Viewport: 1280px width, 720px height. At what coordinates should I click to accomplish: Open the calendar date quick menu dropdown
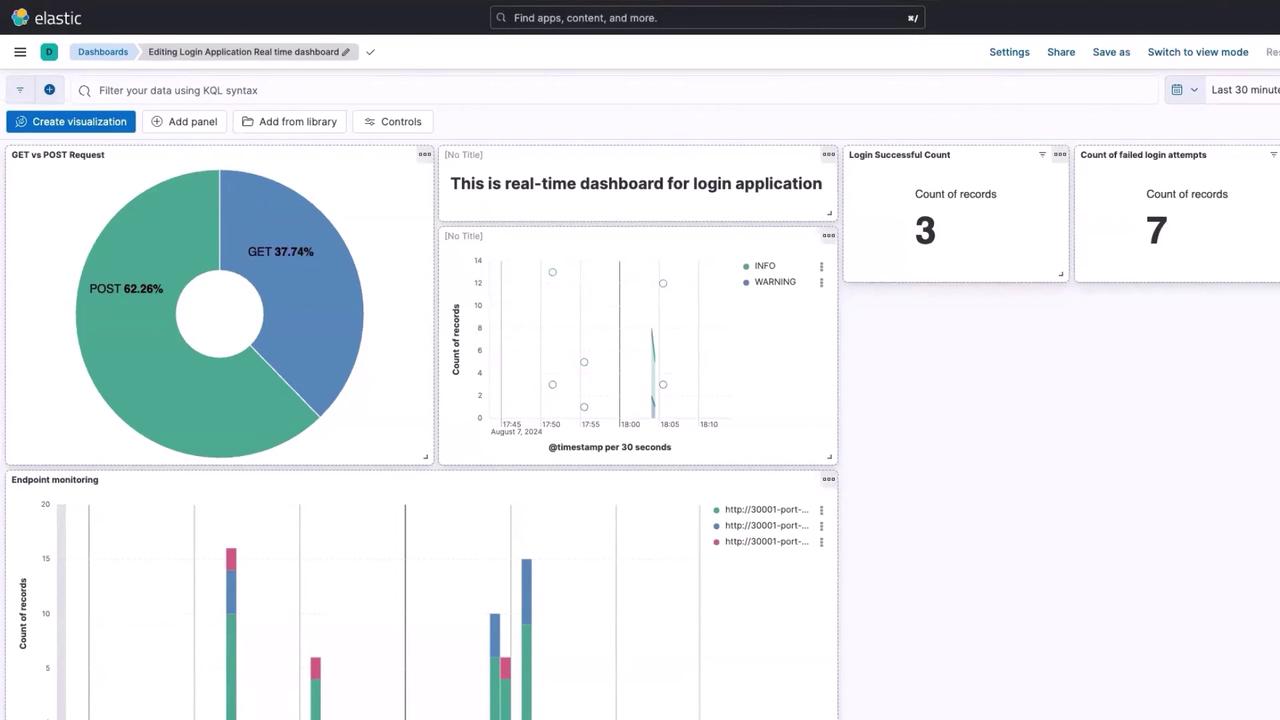tap(1184, 90)
